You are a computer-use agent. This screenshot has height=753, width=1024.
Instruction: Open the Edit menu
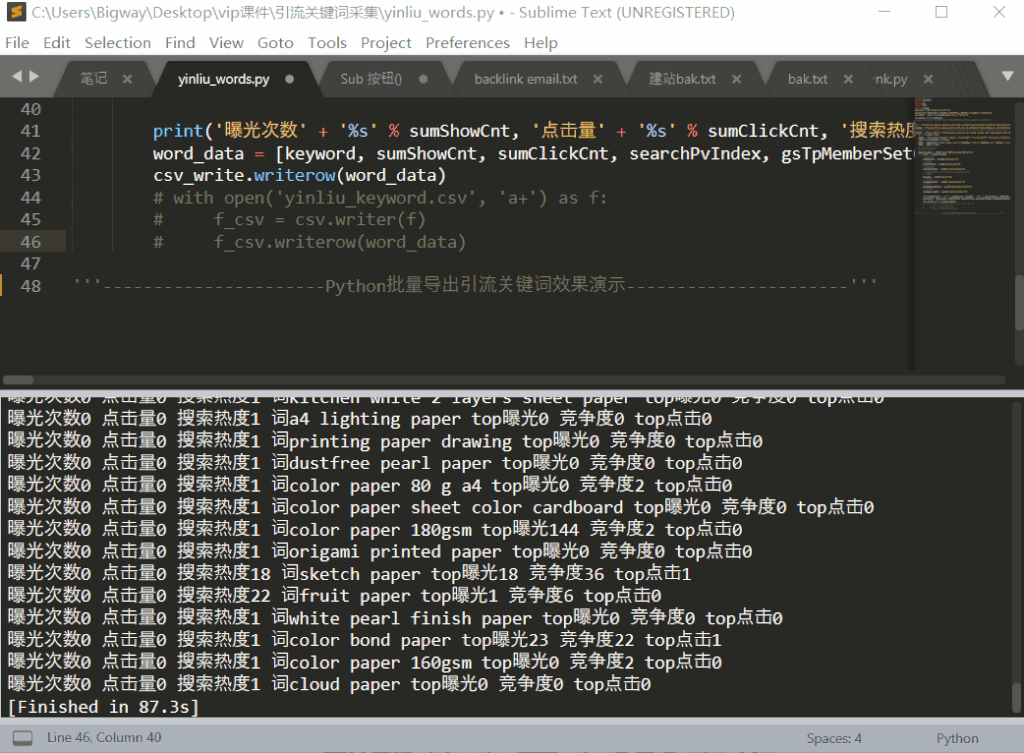click(x=57, y=42)
